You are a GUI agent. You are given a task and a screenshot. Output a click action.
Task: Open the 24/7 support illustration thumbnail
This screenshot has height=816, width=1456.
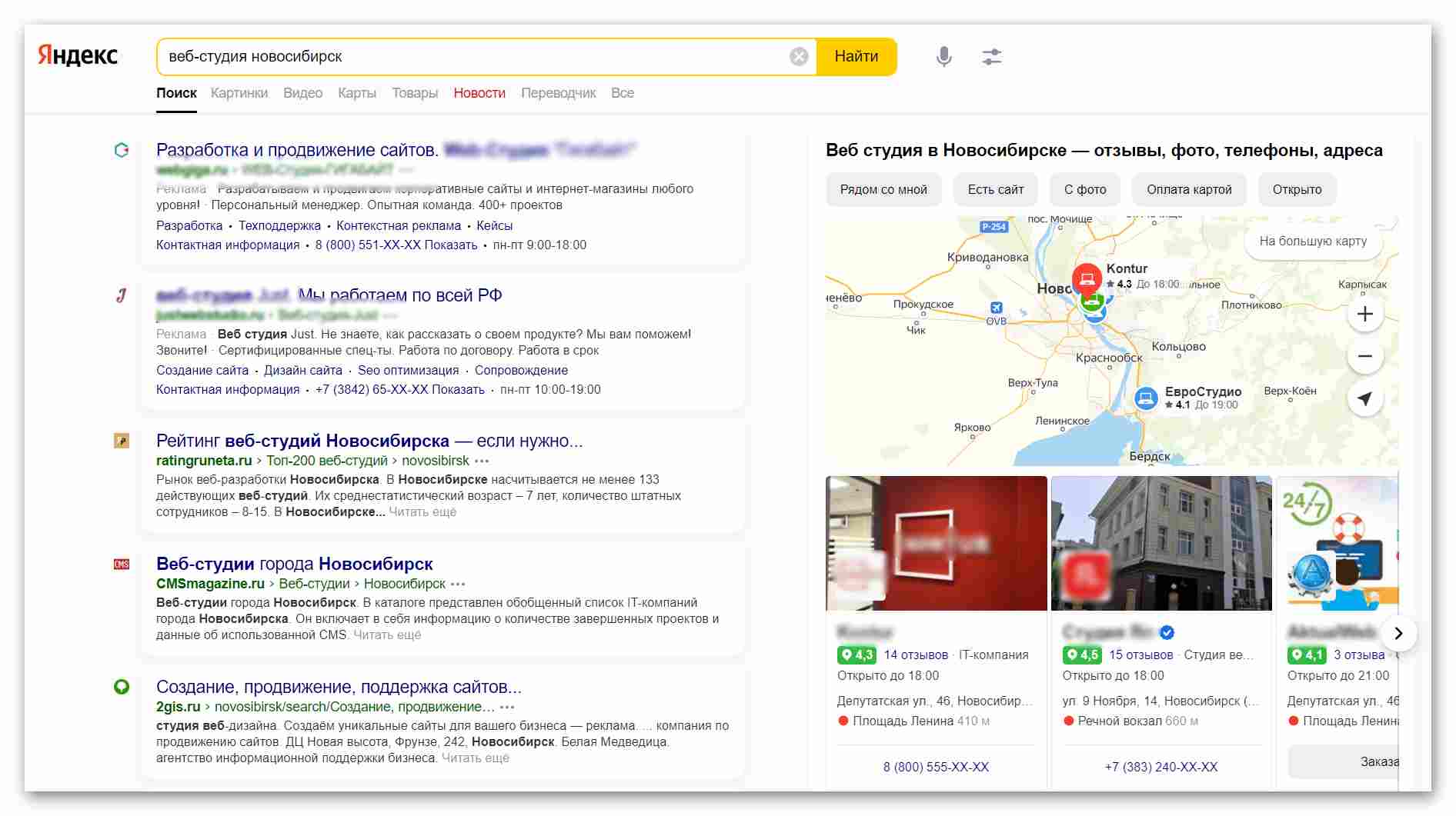pos(1337,543)
